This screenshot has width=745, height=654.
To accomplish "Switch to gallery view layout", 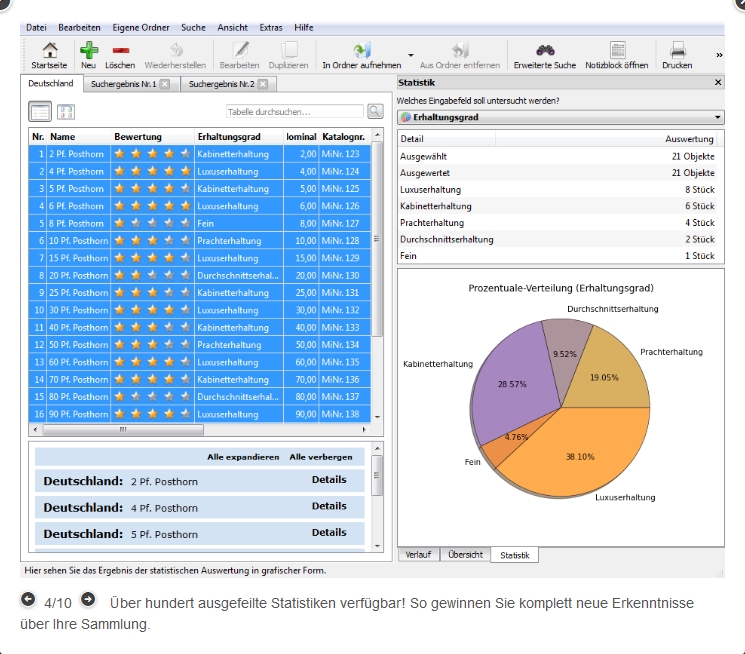I will click(66, 112).
